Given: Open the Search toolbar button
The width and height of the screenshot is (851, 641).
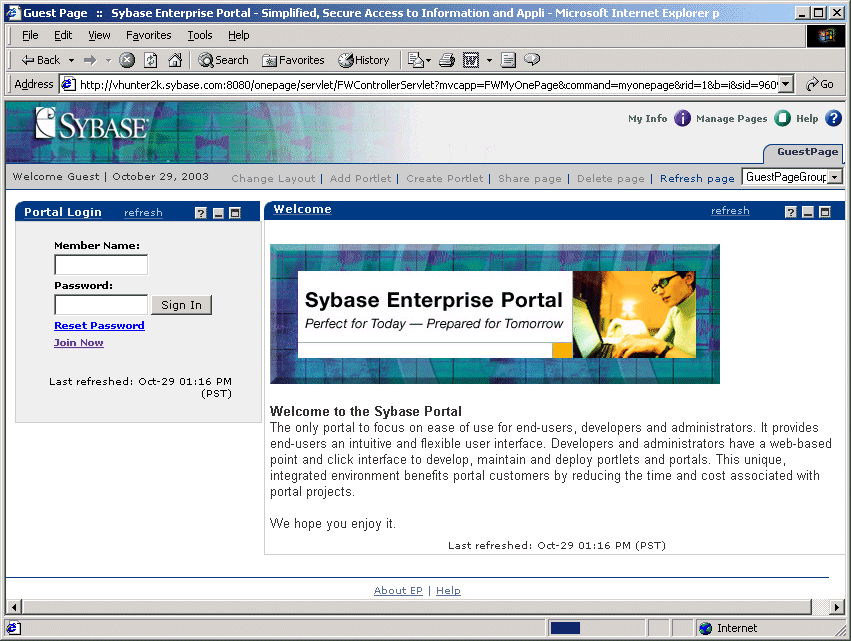Looking at the screenshot, I should 223,60.
